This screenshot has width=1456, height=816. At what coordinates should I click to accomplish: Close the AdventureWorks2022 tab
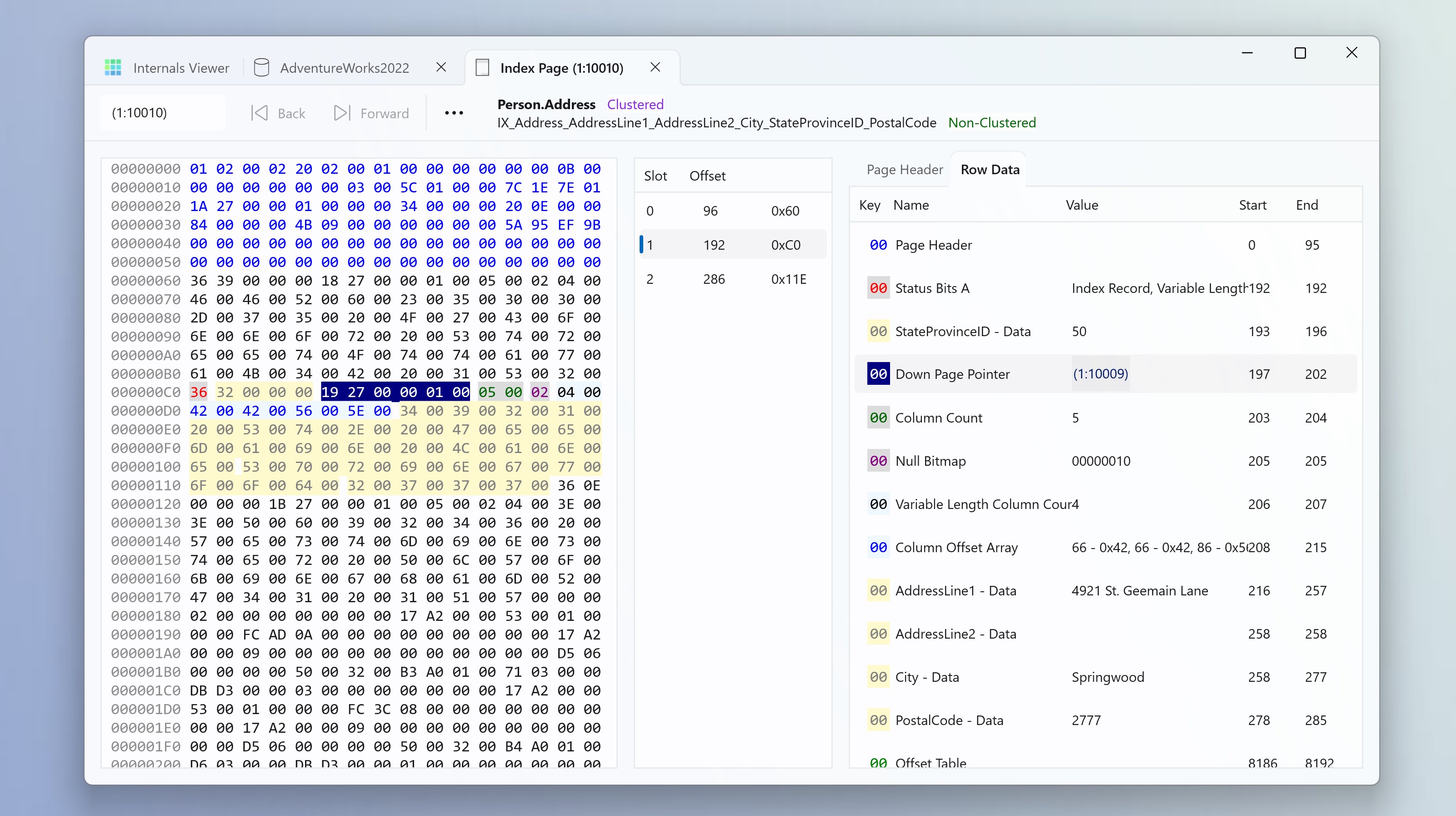pos(441,67)
